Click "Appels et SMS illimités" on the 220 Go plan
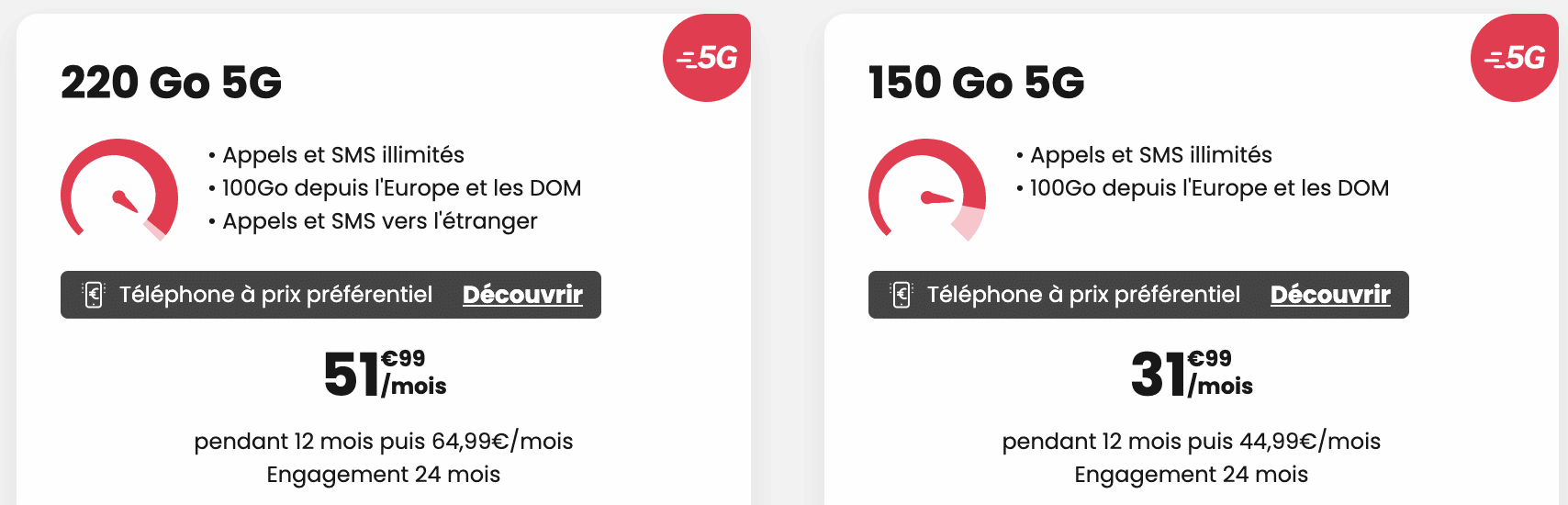The image size is (1568, 505). 342,155
